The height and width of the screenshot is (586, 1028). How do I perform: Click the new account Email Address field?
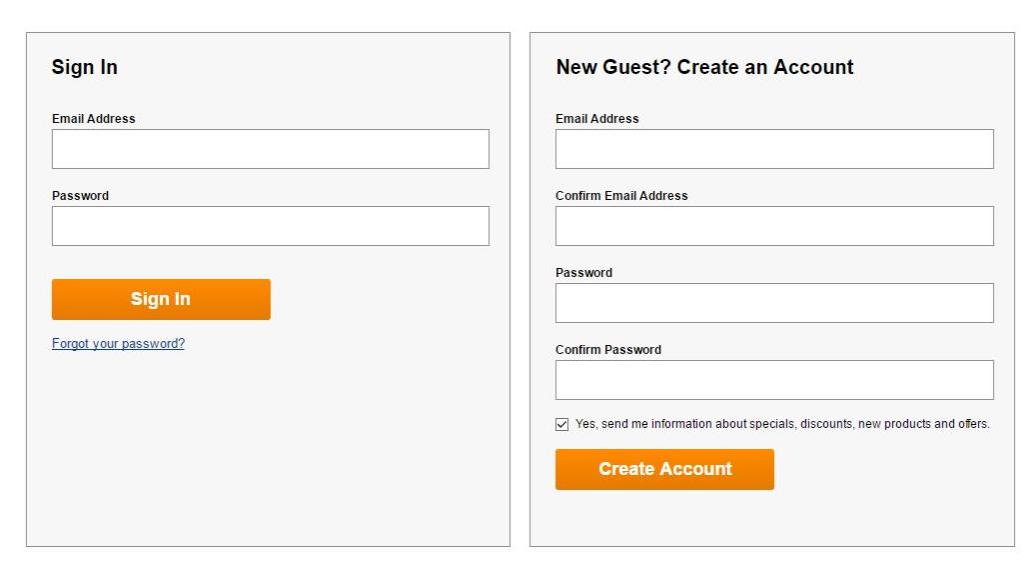point(774,149)
